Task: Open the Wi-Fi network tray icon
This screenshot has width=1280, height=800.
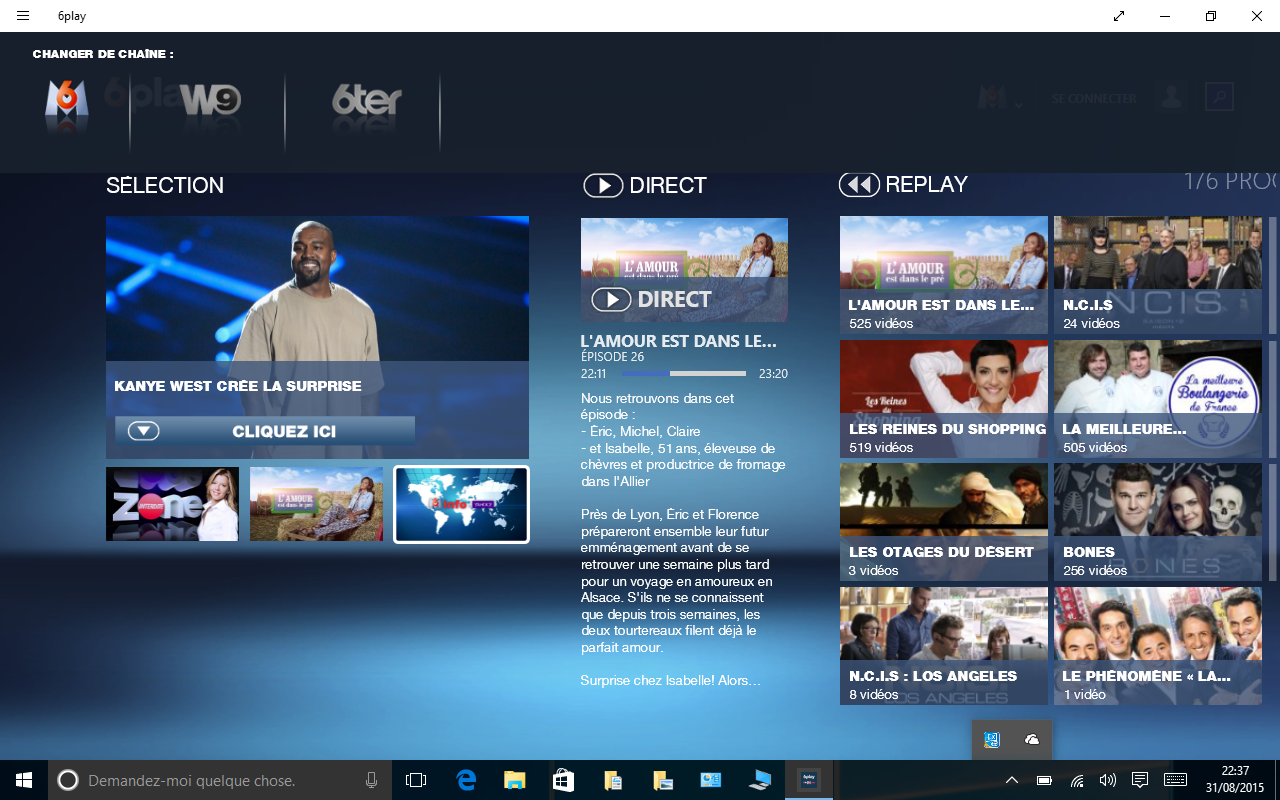Action: click(x=1077, y=780)
